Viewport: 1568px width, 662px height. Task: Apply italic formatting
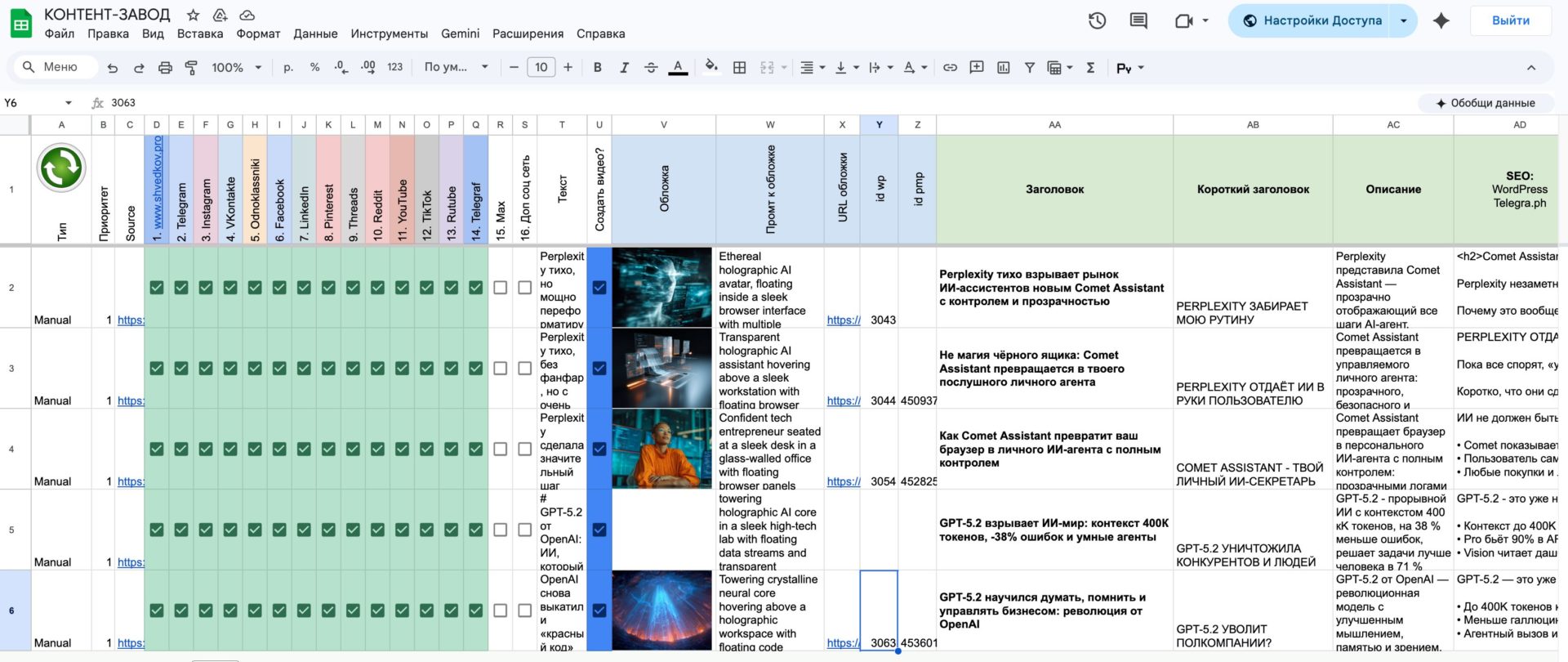point(624,68)
